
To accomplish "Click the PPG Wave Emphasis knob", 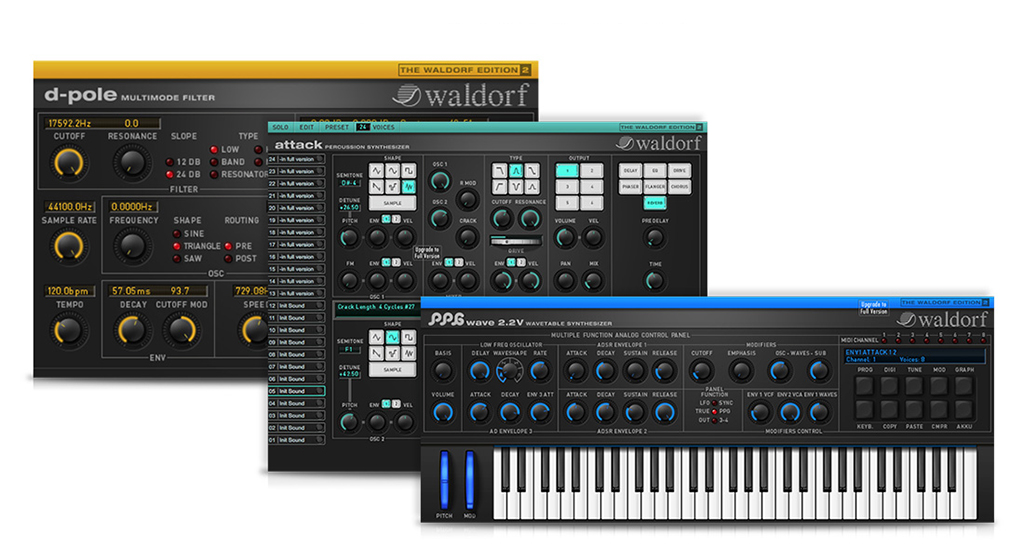I will click(x=741, y=371).
